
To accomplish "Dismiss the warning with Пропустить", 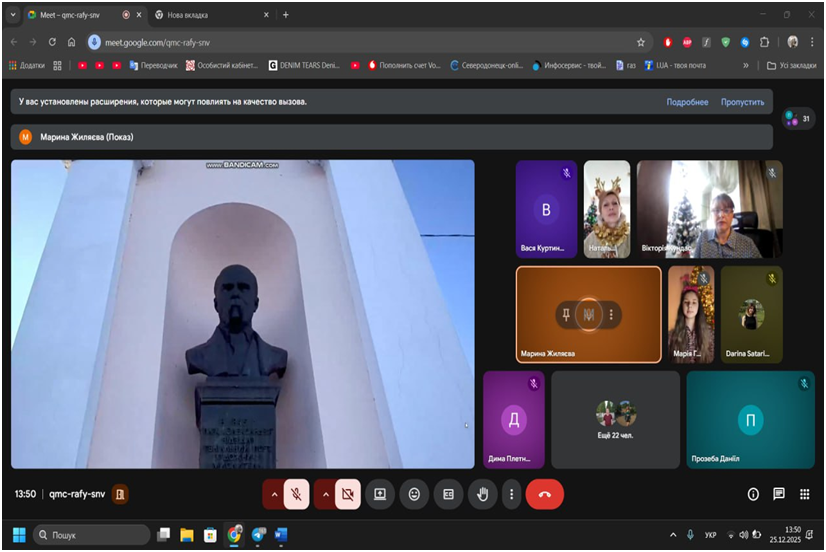I will pos(742,102).
